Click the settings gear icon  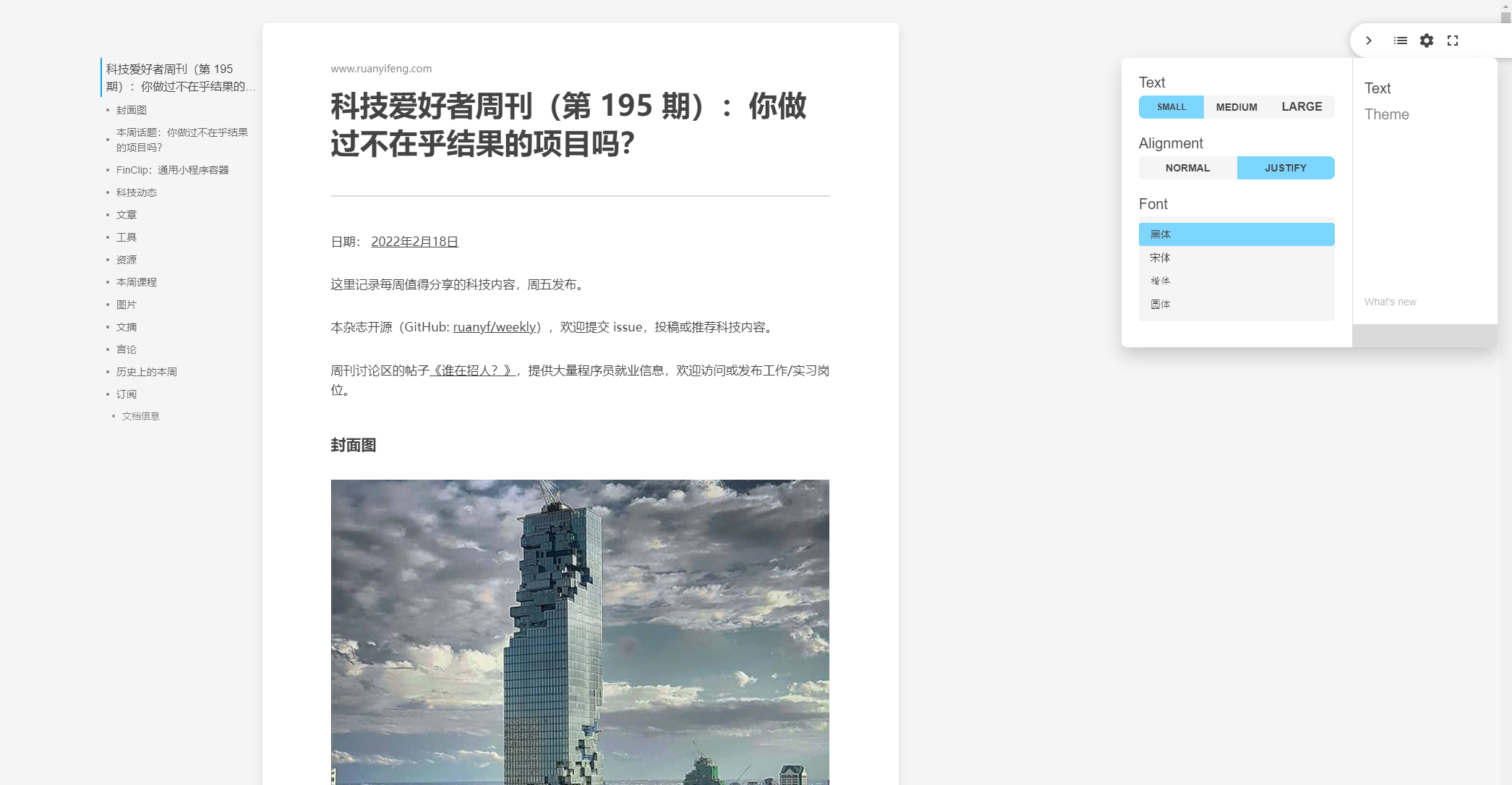(x=1426, y=41)
